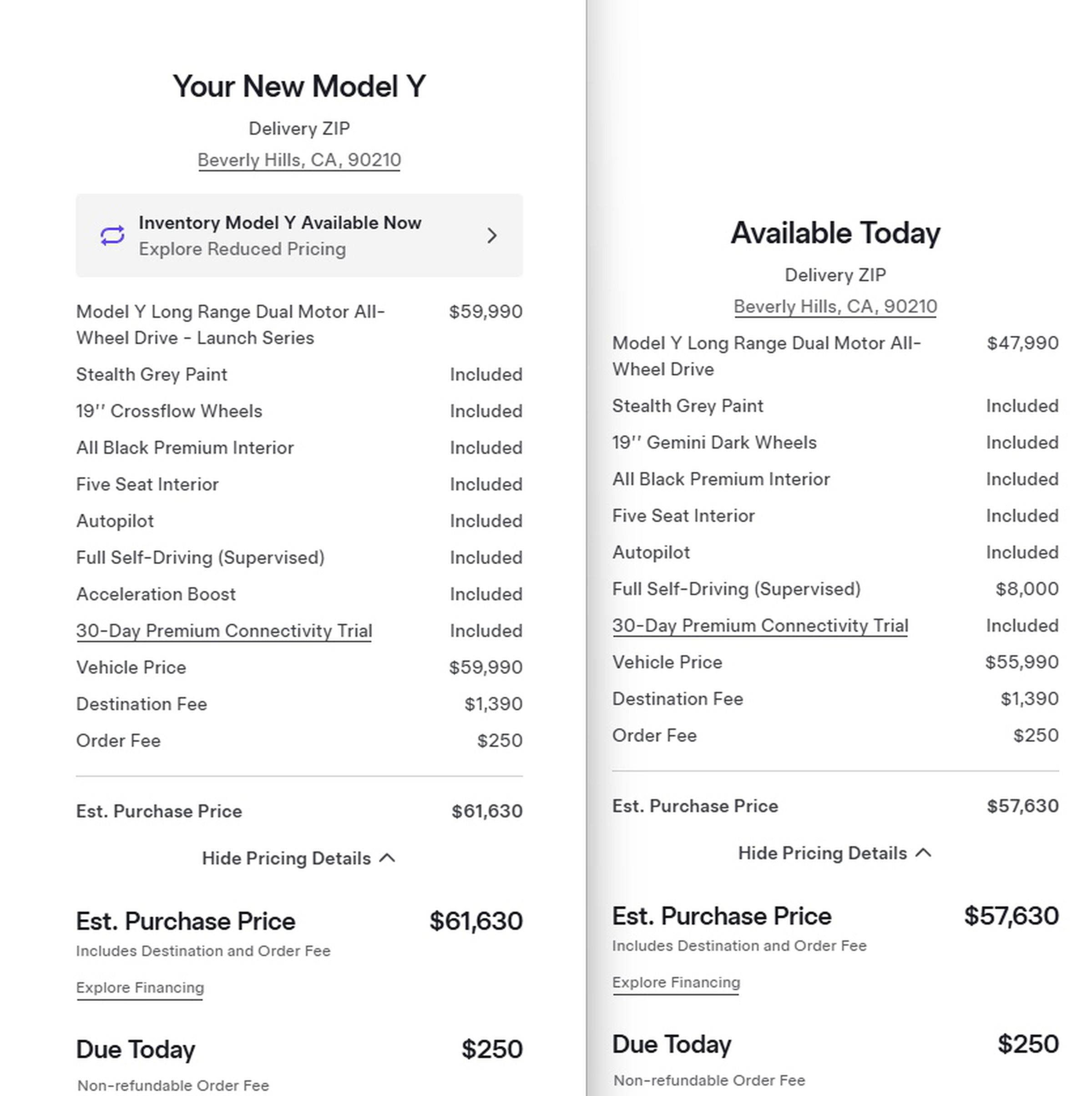1092x1096 pixels.
Task: Collapse pricing details under Available Today
Action: coord(834,853)
